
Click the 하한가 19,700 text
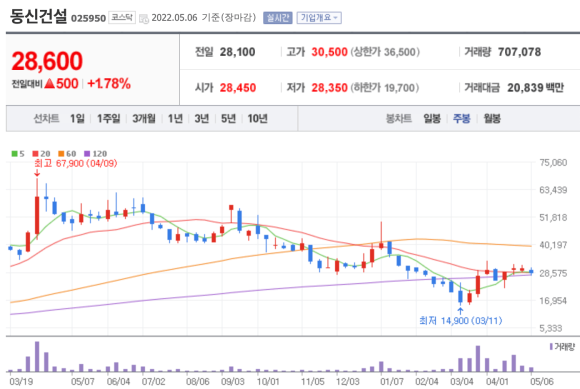coord(385,88)
